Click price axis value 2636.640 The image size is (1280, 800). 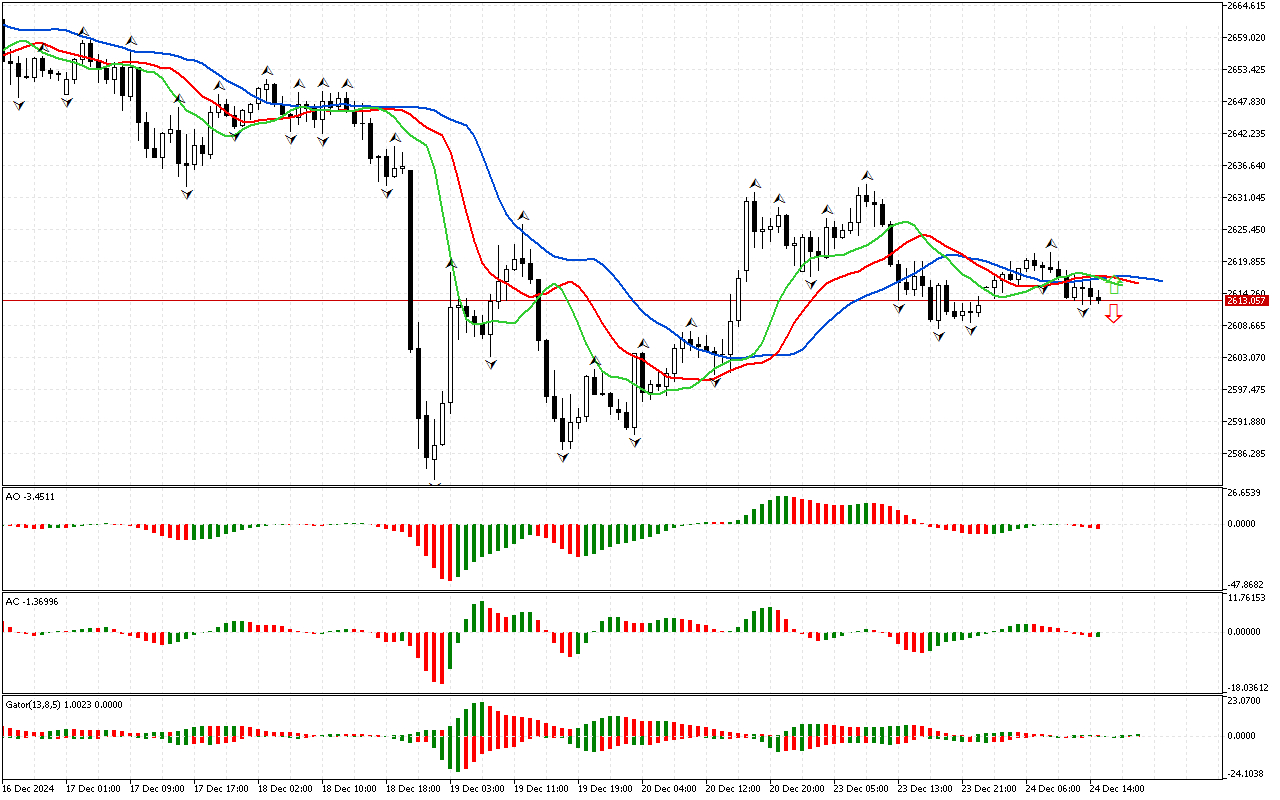coord(1247,166)
